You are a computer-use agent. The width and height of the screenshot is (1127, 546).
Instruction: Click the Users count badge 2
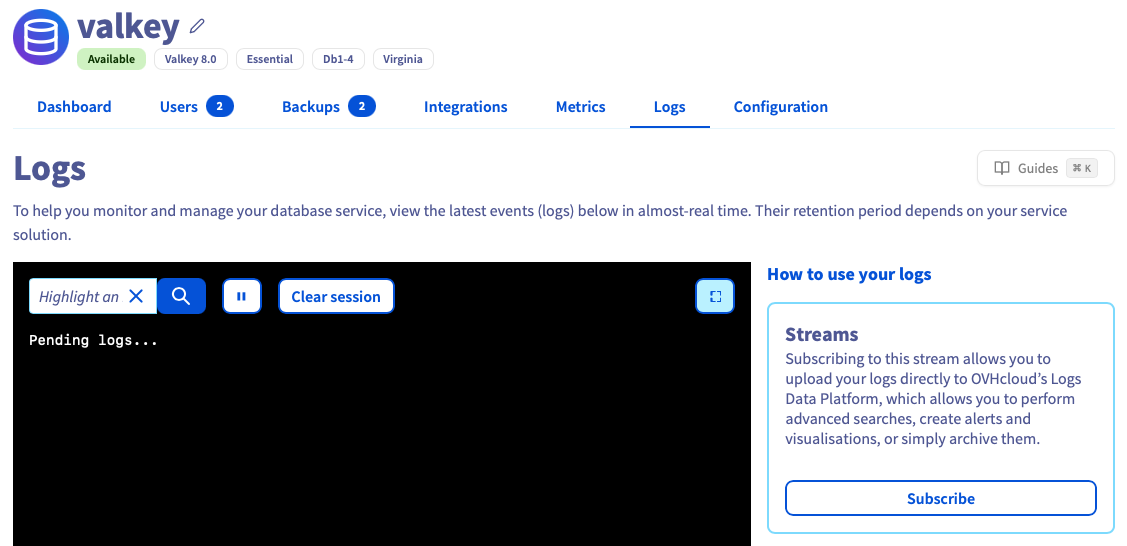pos(220,106)
